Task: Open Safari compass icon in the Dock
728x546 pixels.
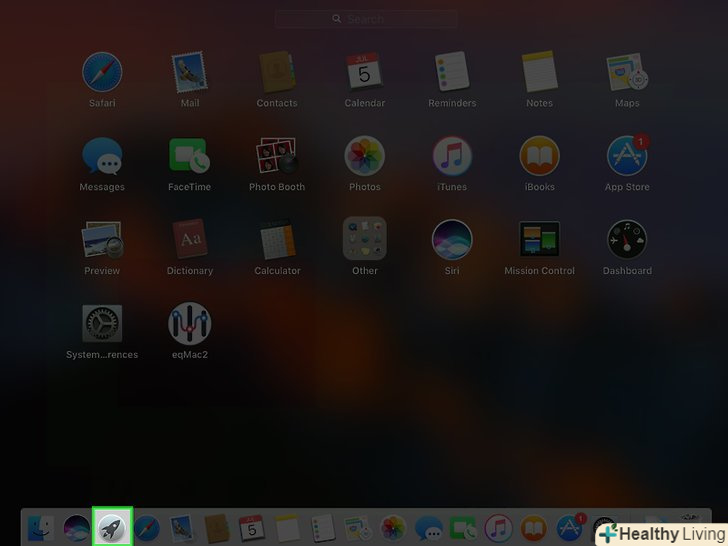Action: point(147,528)
